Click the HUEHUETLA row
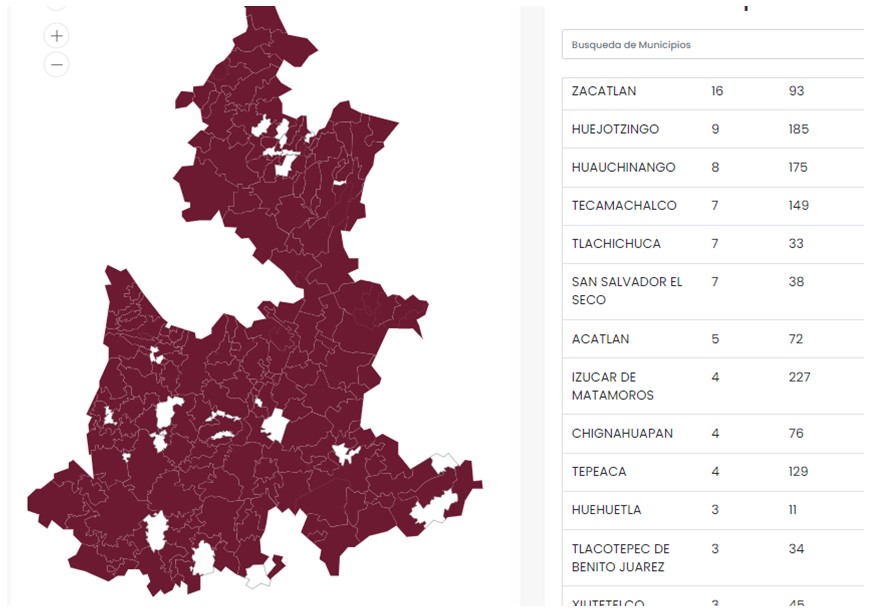The height and width of the screenshot is (613, 870). (x=606, y=509)
